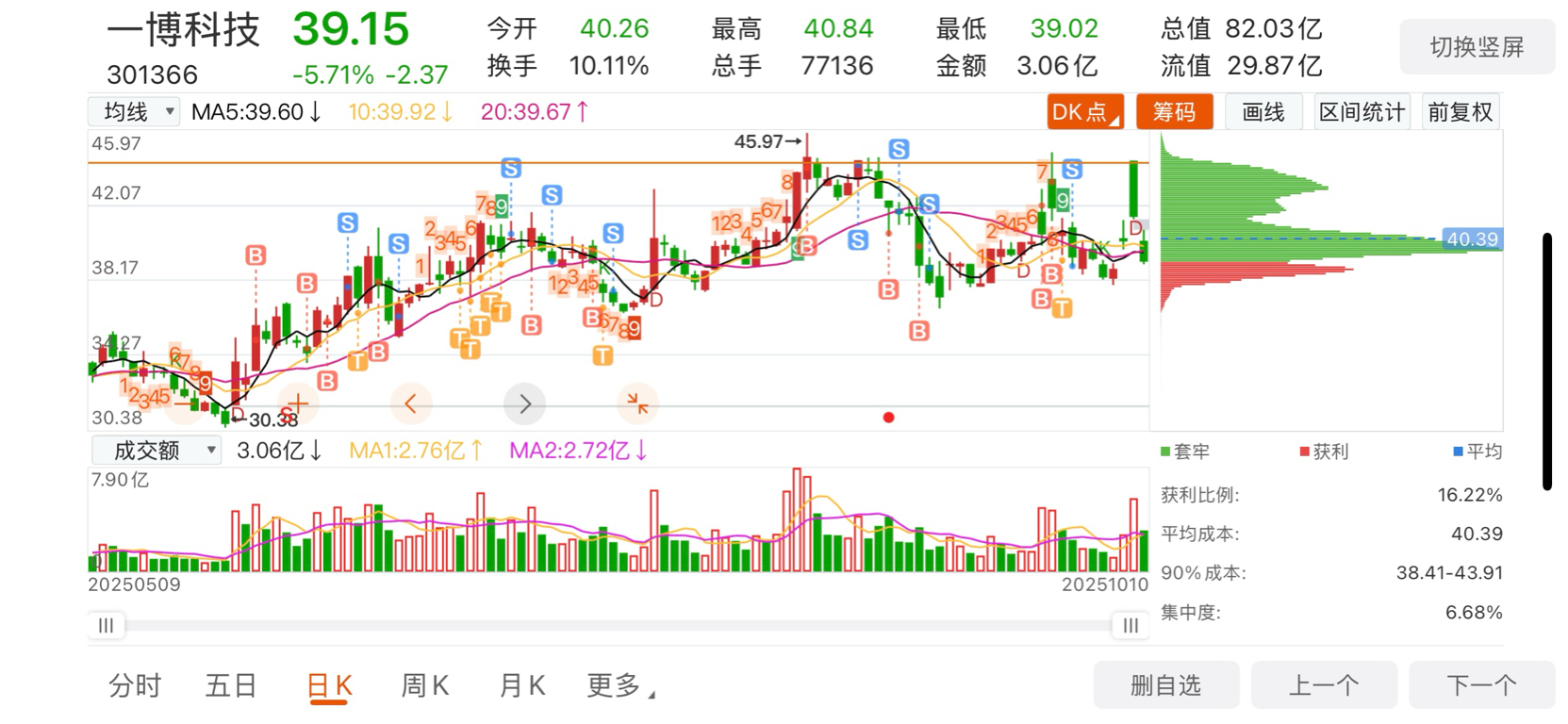Toggle the 筹码 chip distribution panel

point(1174,112)
